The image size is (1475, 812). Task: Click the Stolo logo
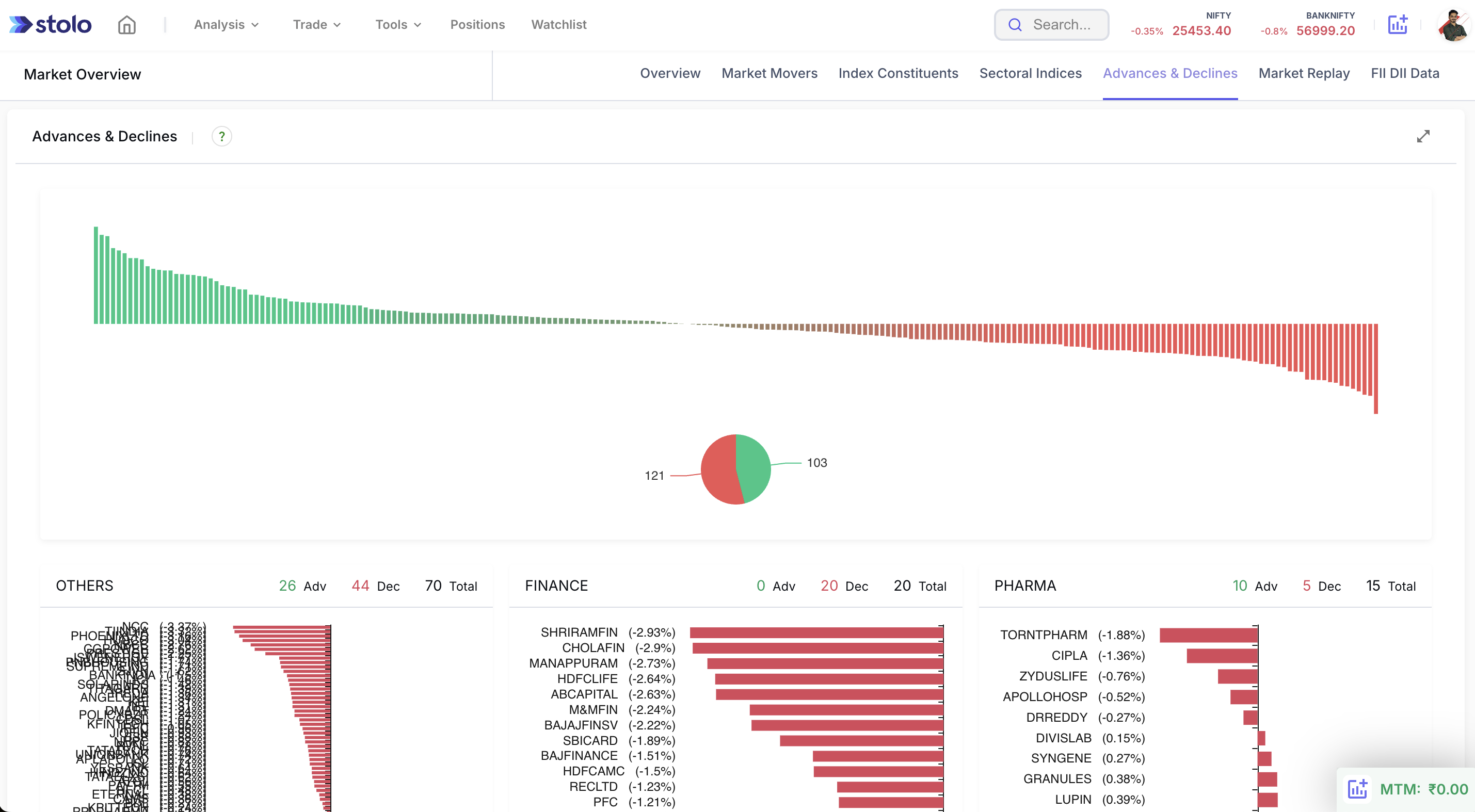click(51, 25)
